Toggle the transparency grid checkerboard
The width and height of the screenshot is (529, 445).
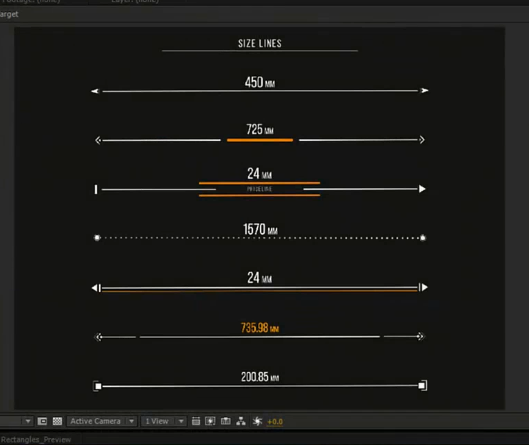[x=57, y=421]
